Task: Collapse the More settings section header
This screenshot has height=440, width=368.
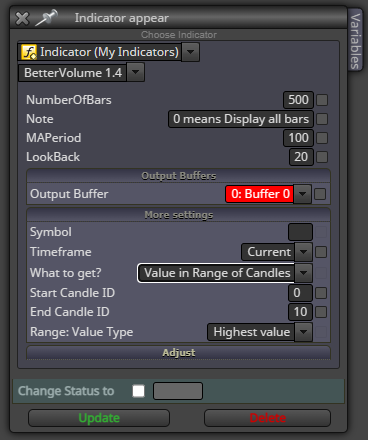Action: (x=179, y=215)
